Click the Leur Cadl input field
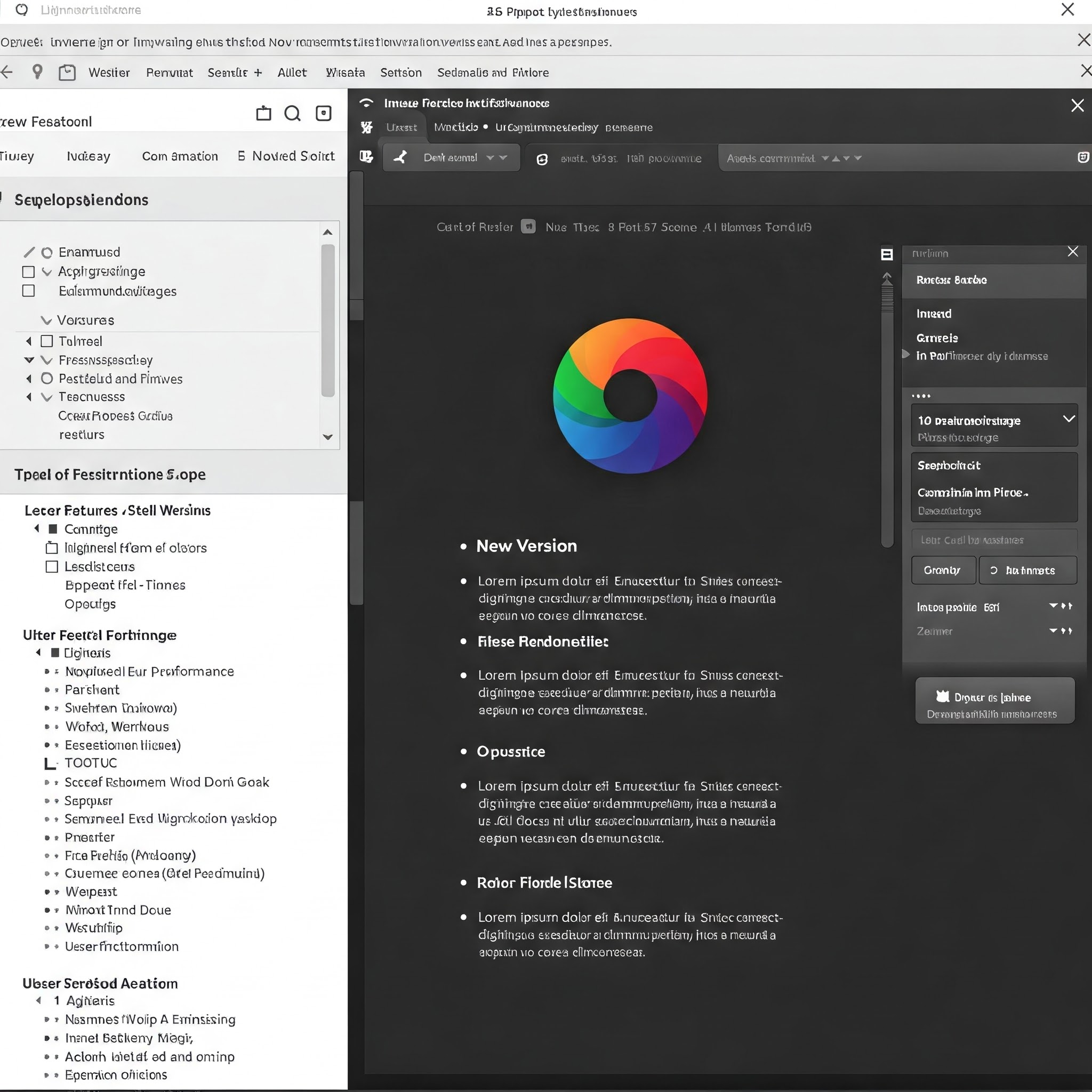Image resolution: width=1092 pixels, height=1092 pixels. [994, 540]
